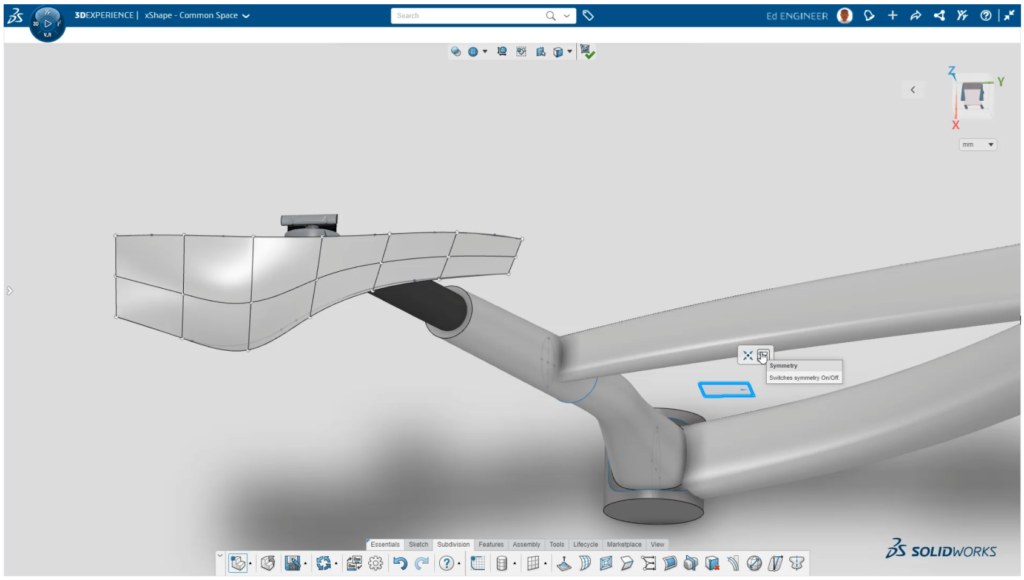1024x580 pixels.
Task: Select the cylinder primitive icon in Subdivision toolbar
Action: click(x=504, y=563)
